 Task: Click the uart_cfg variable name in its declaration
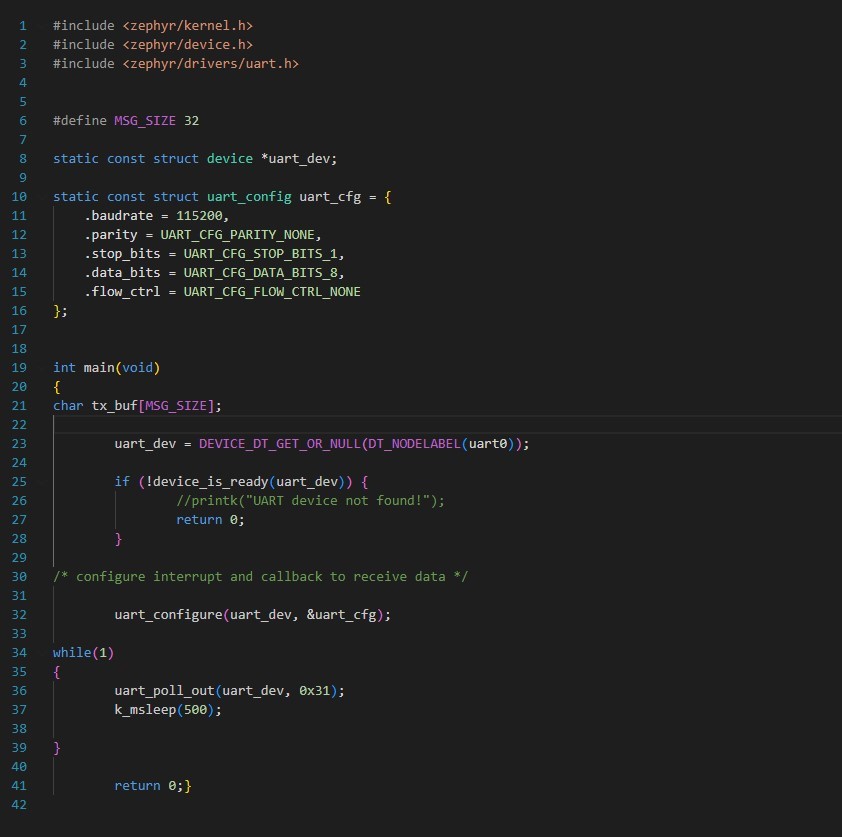click(330, 197)
